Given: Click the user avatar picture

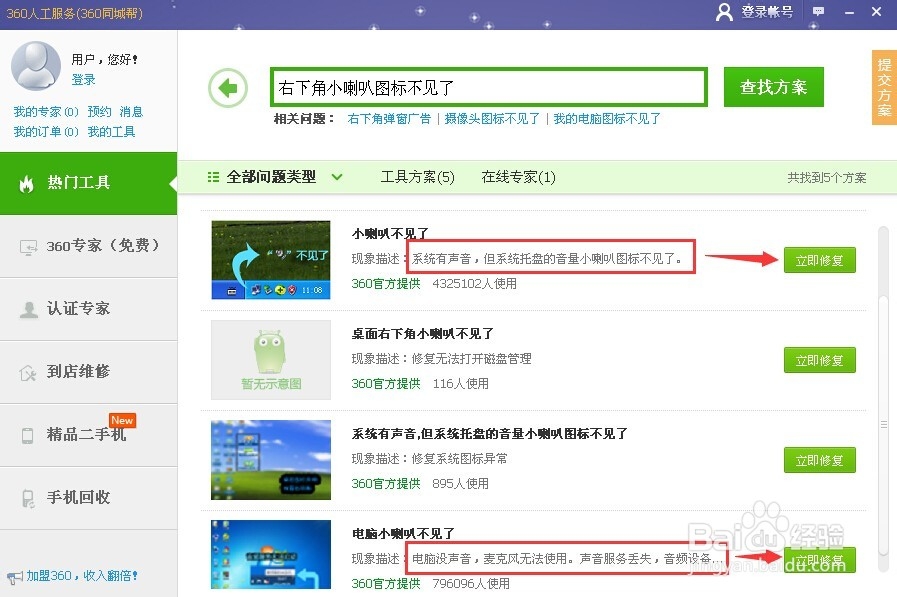Looking at the screenshot, I should (36, 66).
